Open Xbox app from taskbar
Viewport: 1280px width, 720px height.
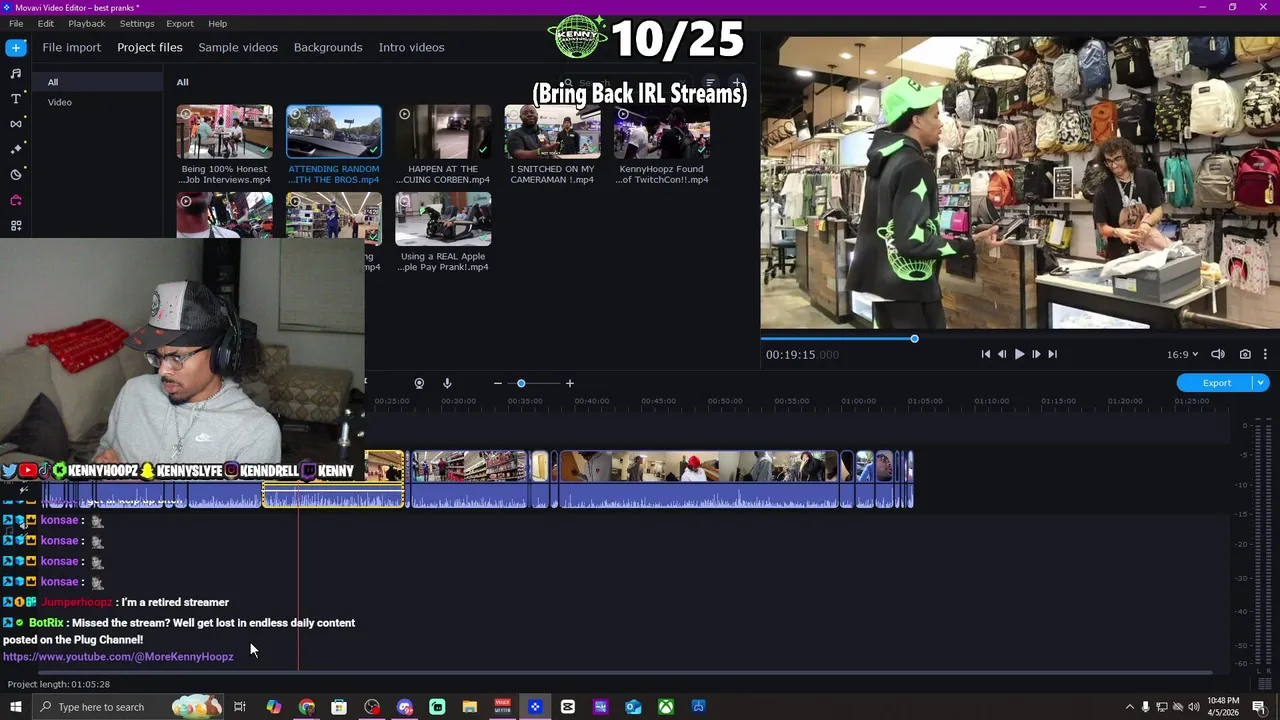665,707
